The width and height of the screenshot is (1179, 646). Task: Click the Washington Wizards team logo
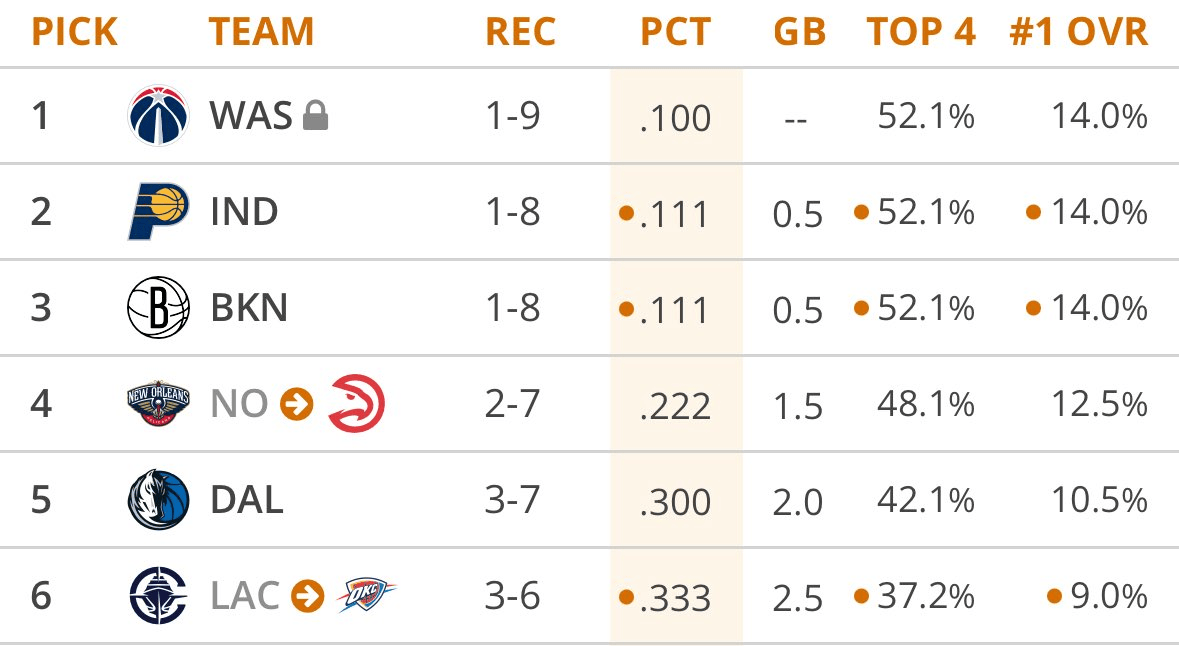point(158,116)
